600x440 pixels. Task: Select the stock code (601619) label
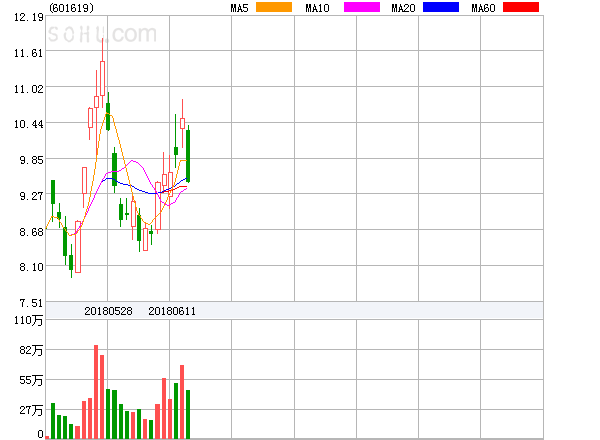[72, 8]
